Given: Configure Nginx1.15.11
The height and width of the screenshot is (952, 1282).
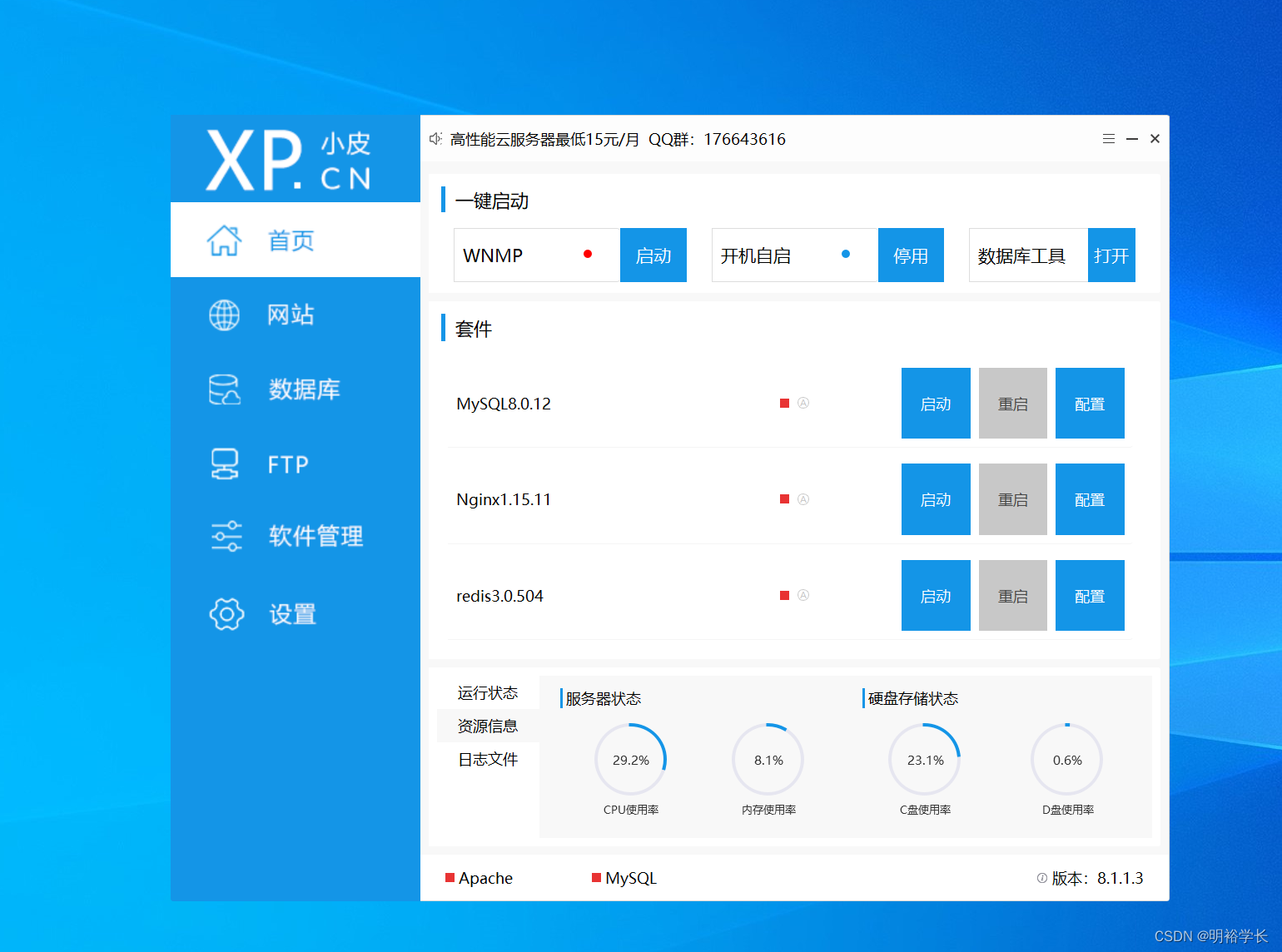Looking at the screenshot, I should [1090, 499].
